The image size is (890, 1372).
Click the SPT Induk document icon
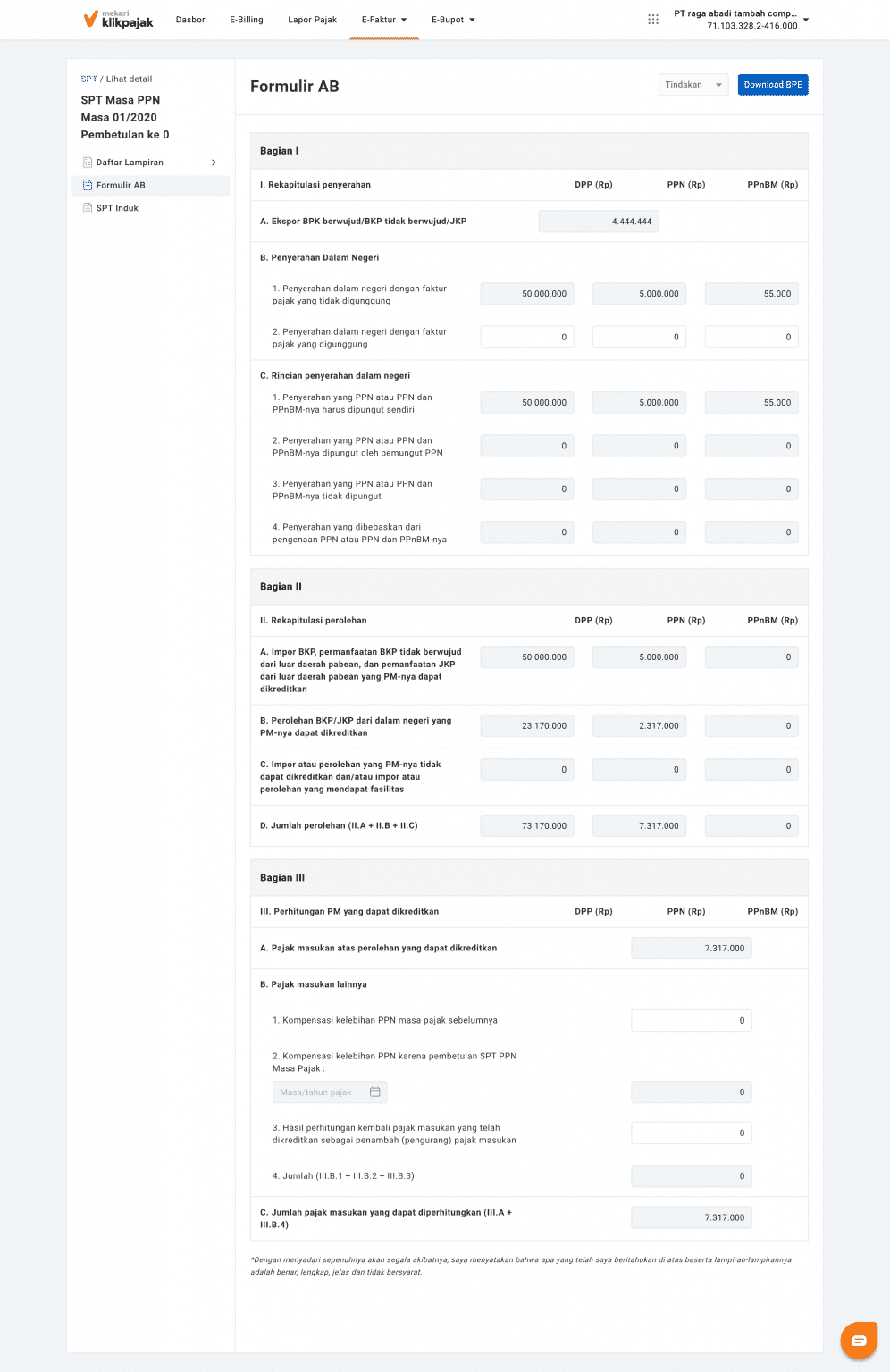tap(88, 208)
